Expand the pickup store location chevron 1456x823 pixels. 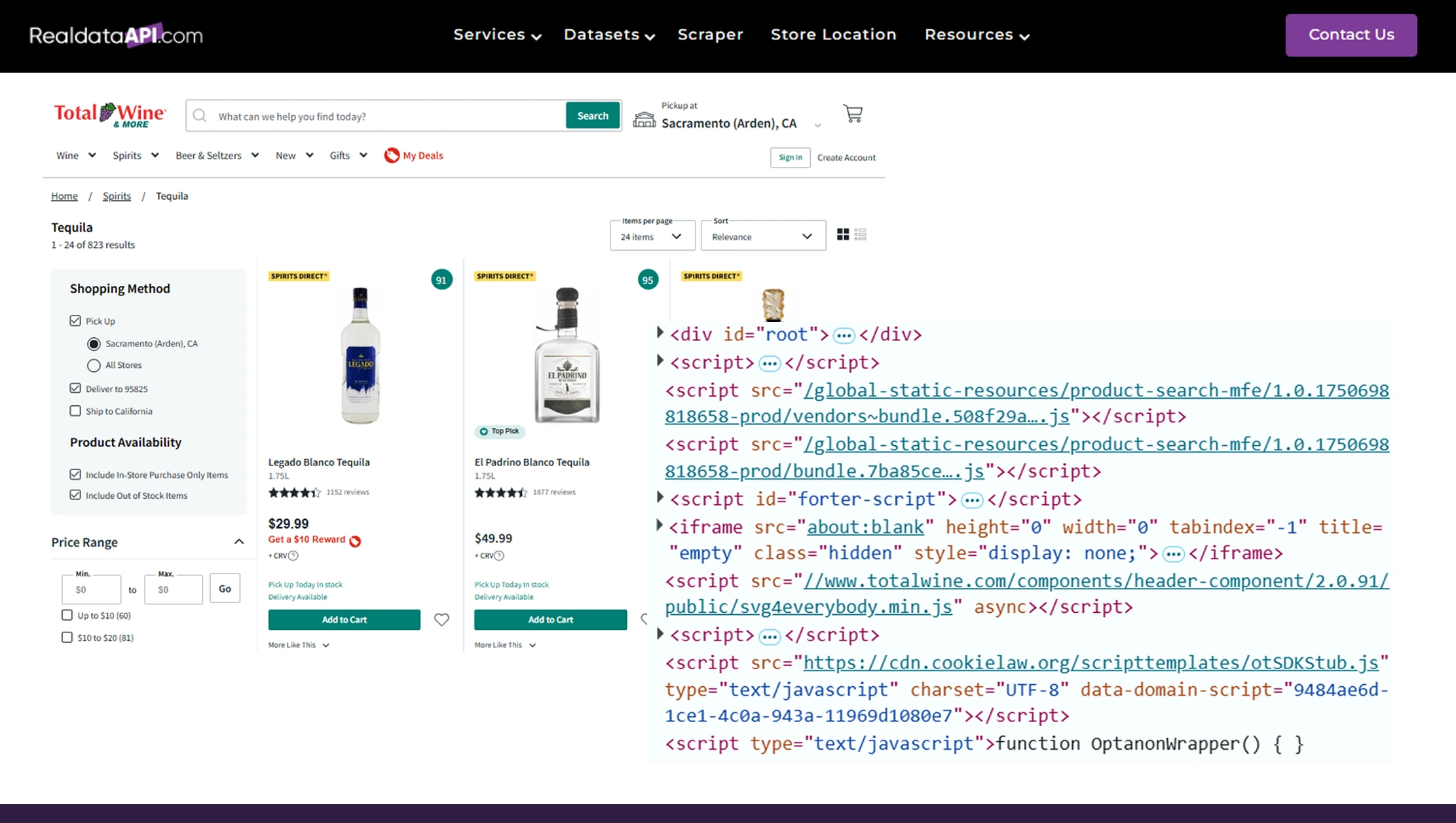[x=817, y=125]
